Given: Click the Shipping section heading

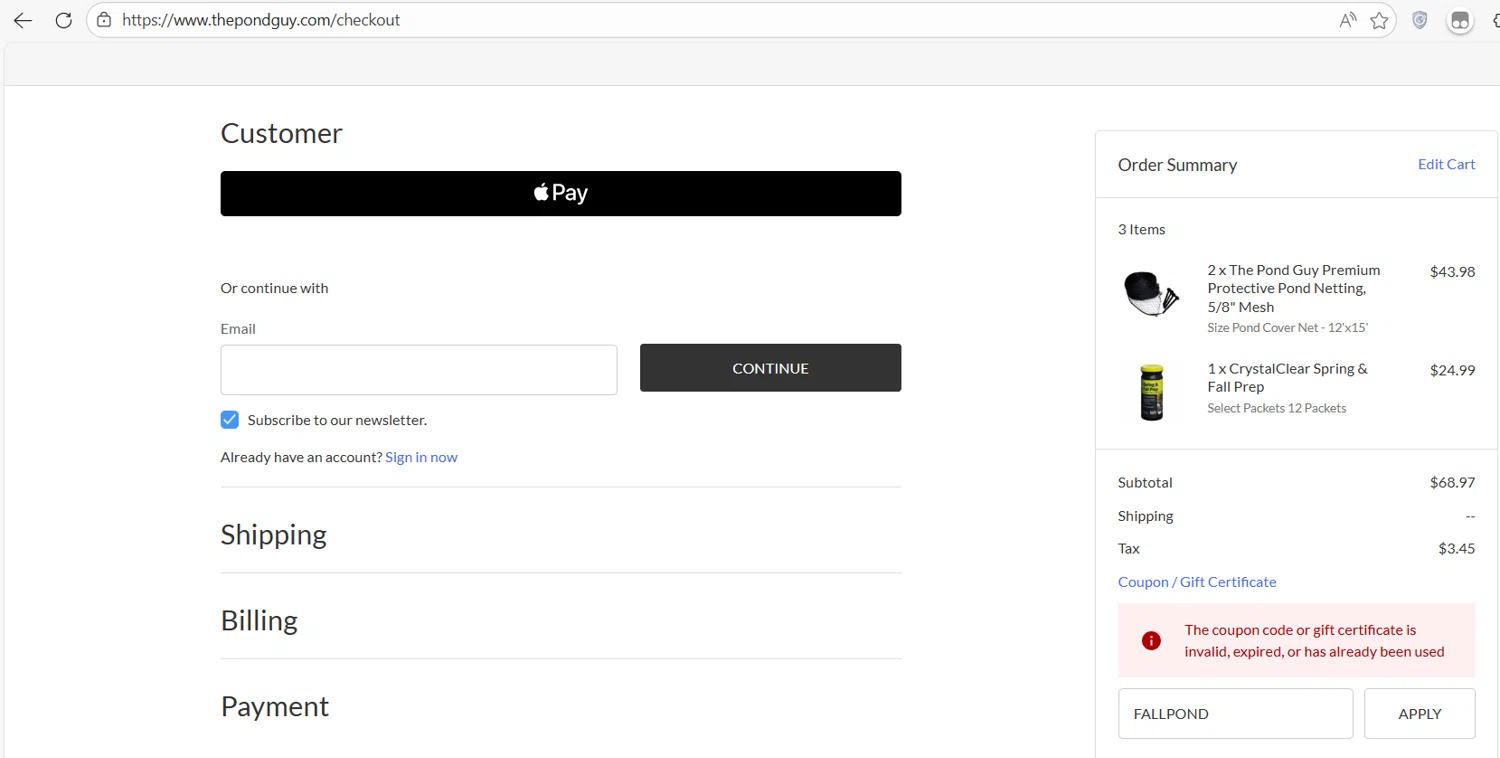Looking at the screenshot, I should click(274, 534).
